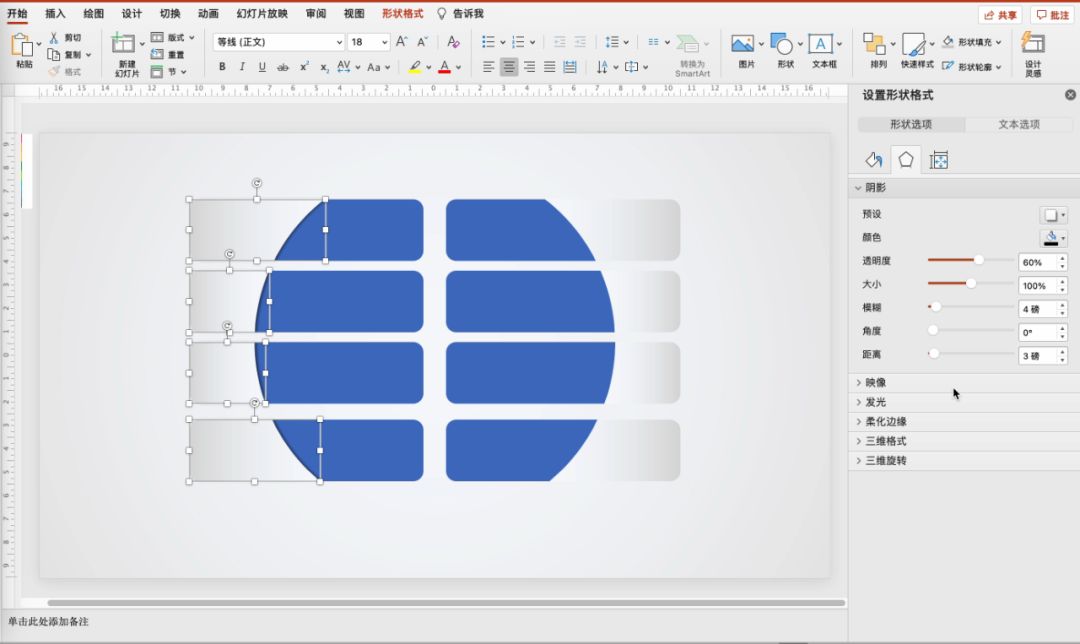Viewport: 1080px width, 644px height.
Task: Justify the text
Action: click(x=550, y=67)
